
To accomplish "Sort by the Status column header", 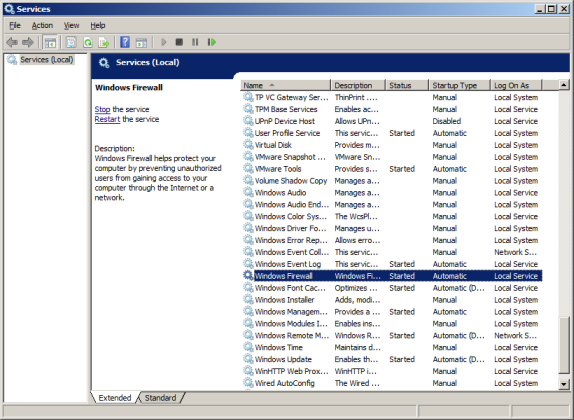I will (x=407, y=85).
